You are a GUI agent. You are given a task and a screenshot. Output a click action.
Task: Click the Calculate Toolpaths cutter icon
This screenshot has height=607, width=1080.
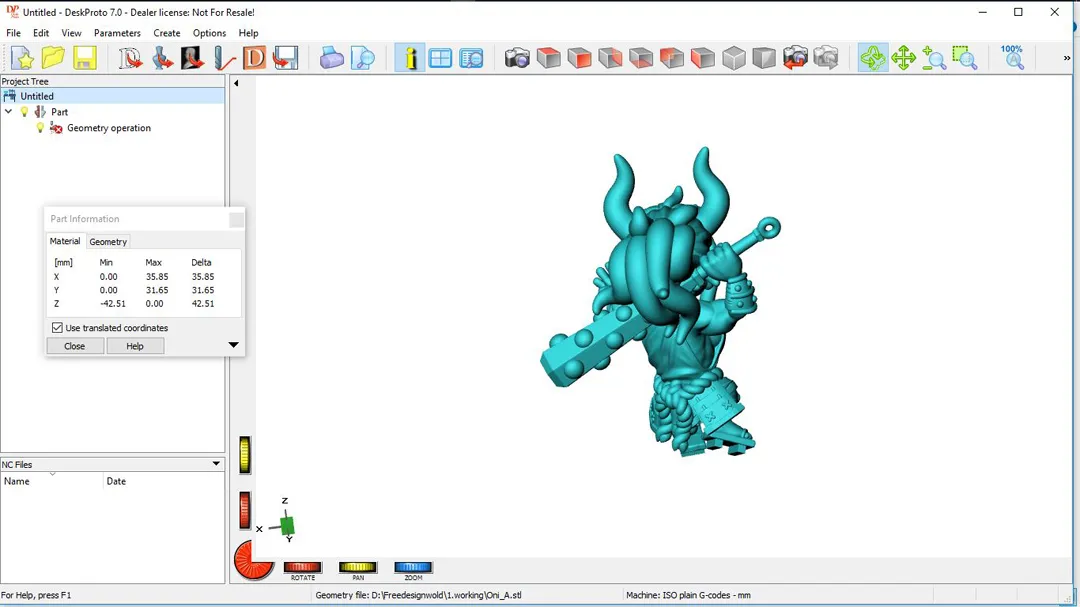pos(224,58)
